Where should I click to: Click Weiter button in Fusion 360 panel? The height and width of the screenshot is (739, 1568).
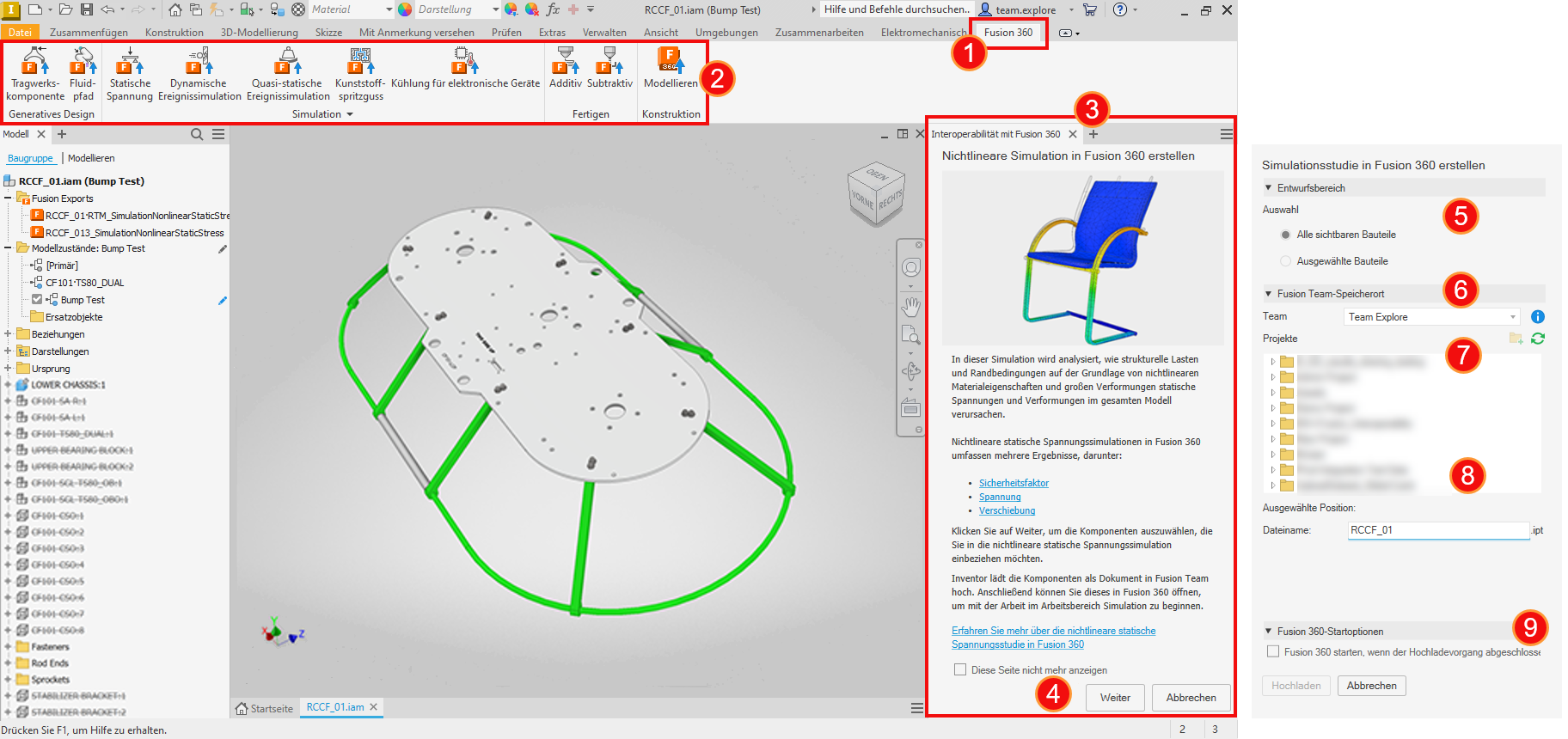pyautogui.click(x=1115, y=698)
